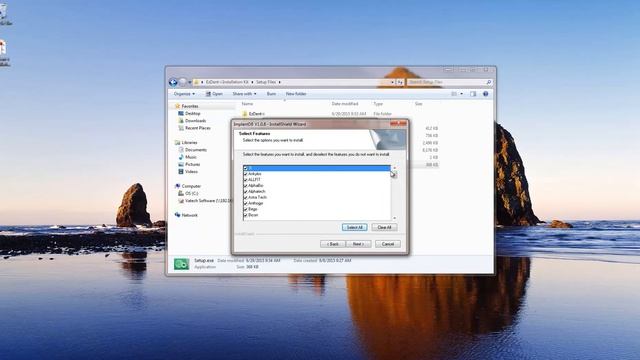Toggle the Bicon feature checkbox
640x360 pixels.
click(x=245, y=215)
